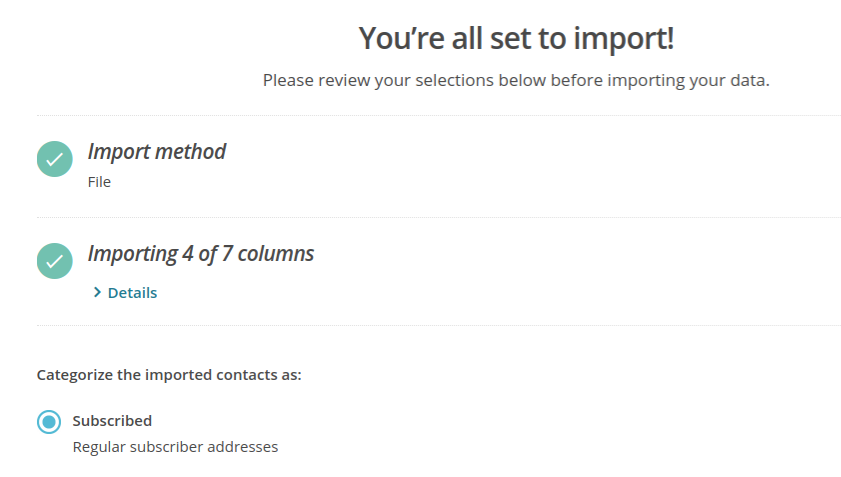Choose regular subscriber categorization for imported contacts
This screenshot has height=477, width=841.
click(x=48, y=422)
